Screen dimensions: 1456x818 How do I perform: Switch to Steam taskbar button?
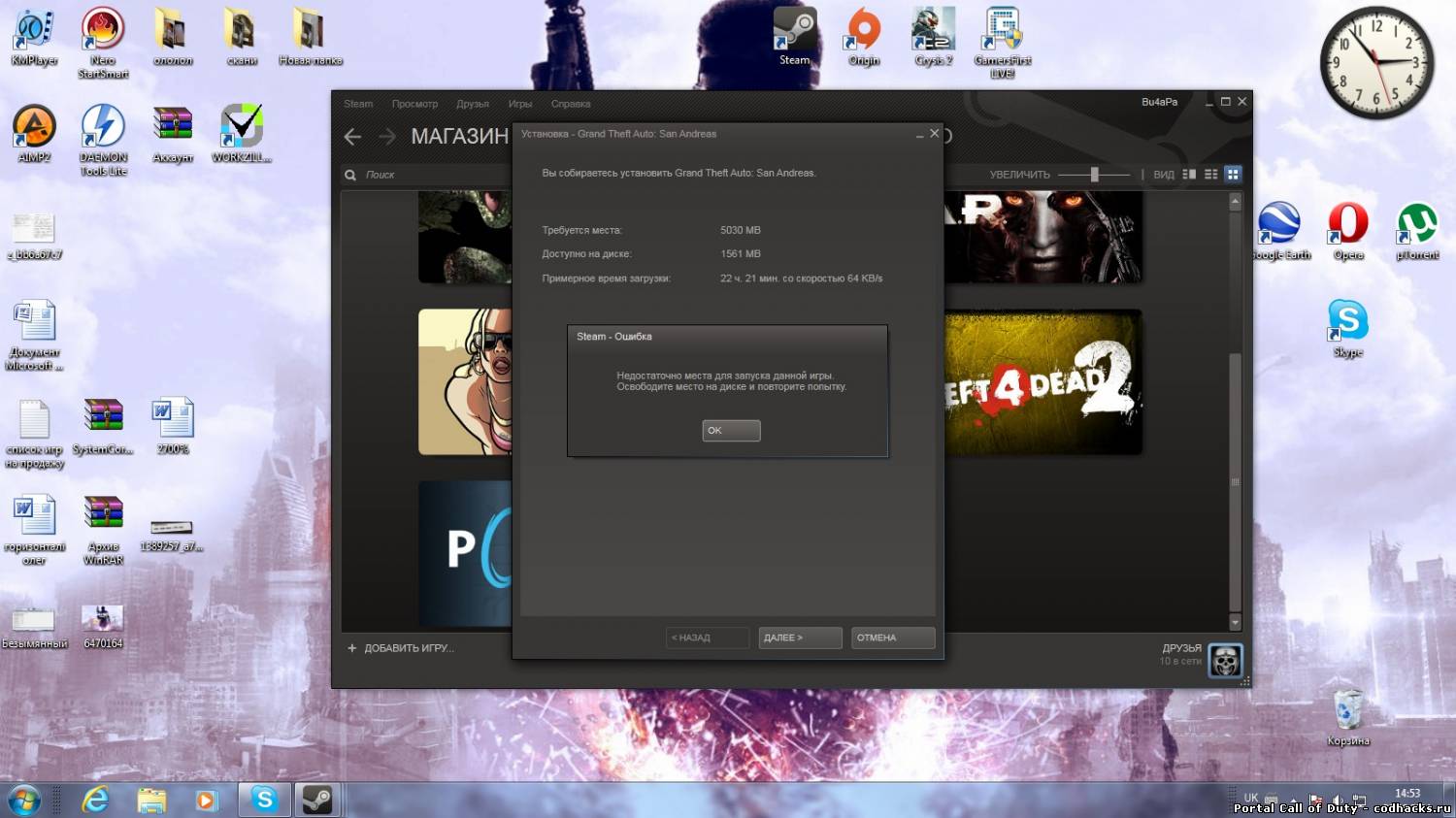click(x=317, y=800)
